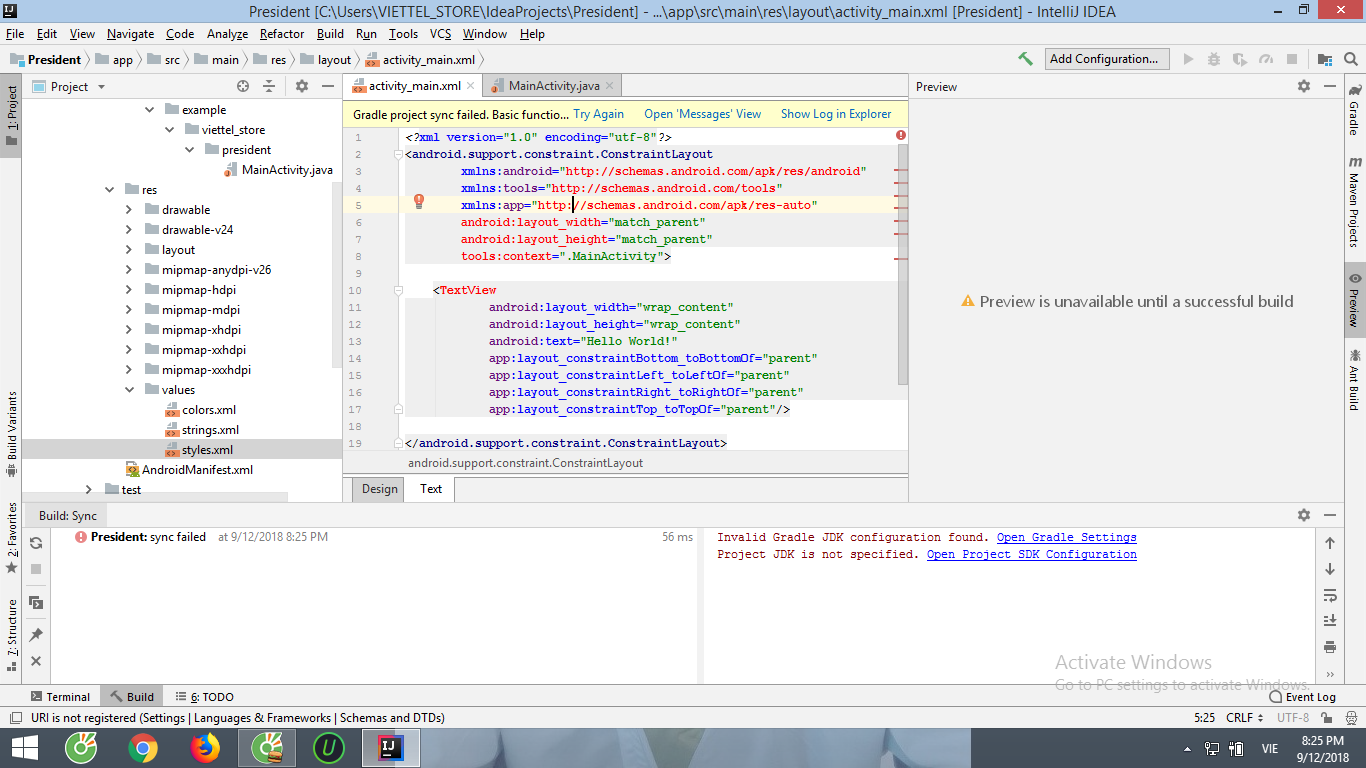The width and height of the screenshot is (1366, 768).
Task: Click Open Gradle Settings link
Action: (x=1067, y=538)
